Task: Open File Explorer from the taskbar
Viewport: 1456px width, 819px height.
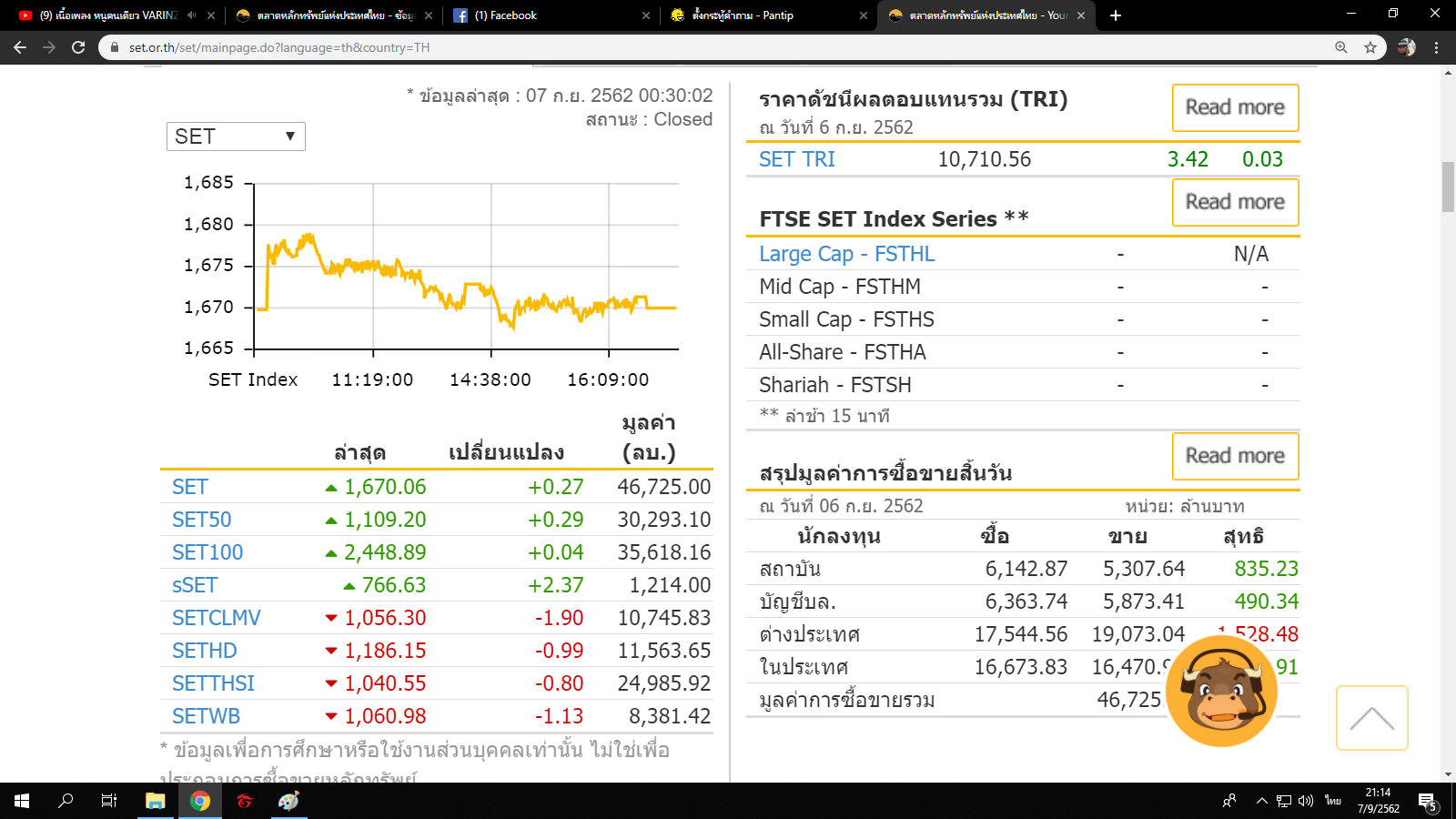Action: (156, 801)
